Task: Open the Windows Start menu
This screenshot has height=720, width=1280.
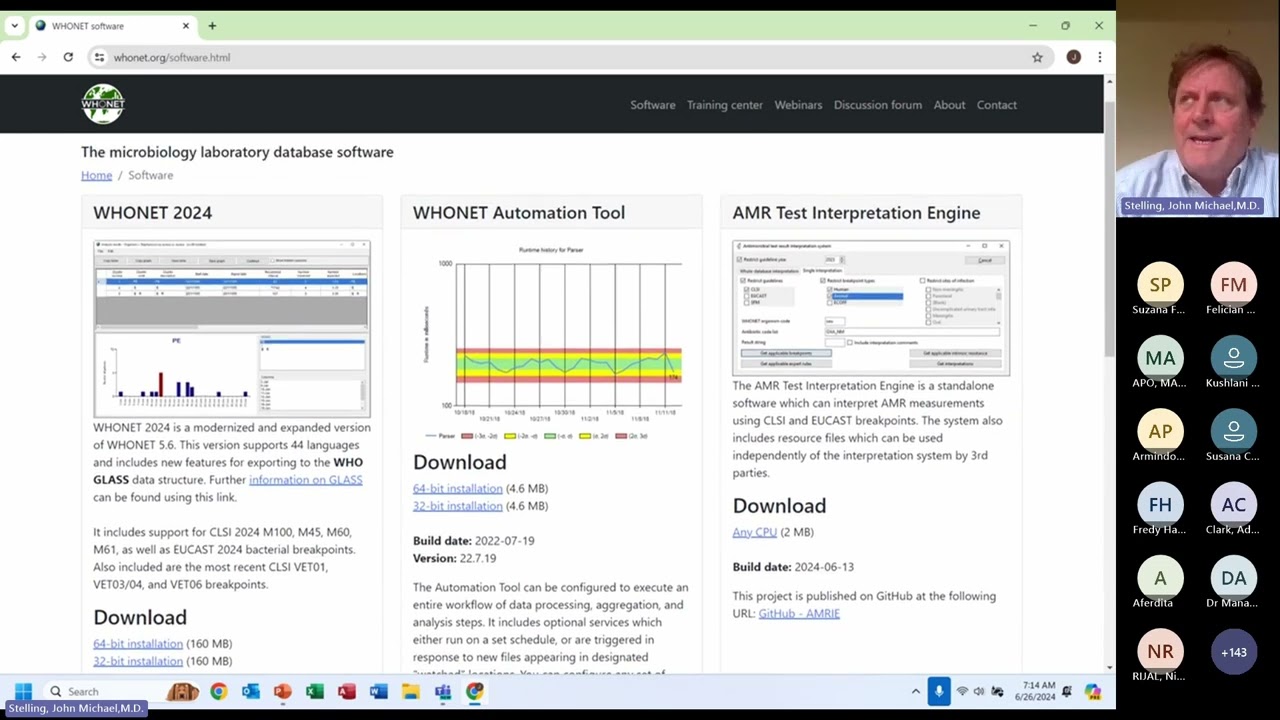Action: [x=23, y=691]
